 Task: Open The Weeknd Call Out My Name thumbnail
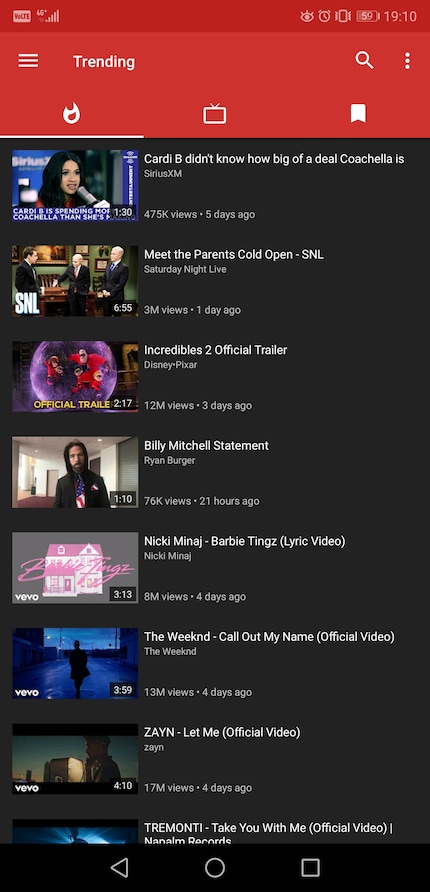point(75,663)
